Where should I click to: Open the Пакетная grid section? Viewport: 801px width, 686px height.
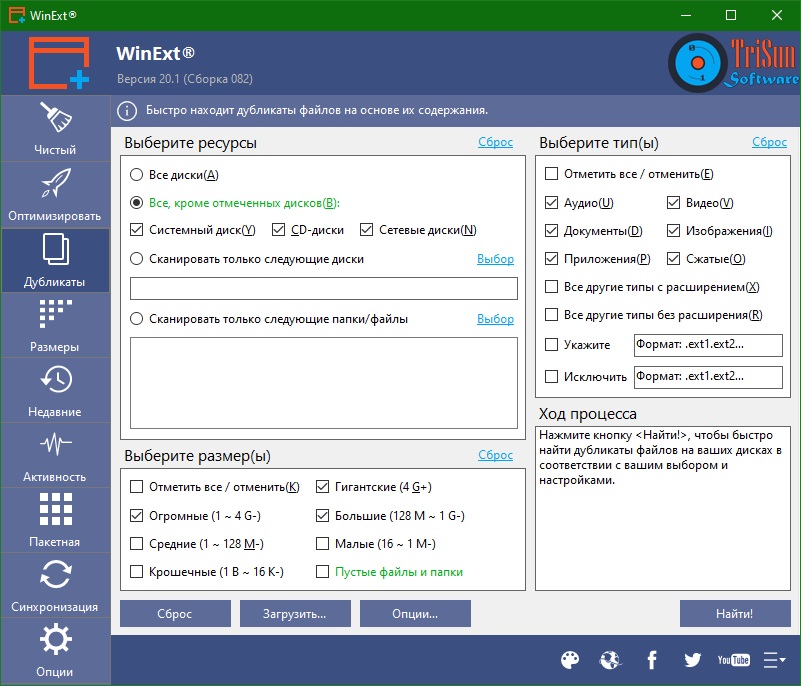pyautogui.click(x=55, y=520)
